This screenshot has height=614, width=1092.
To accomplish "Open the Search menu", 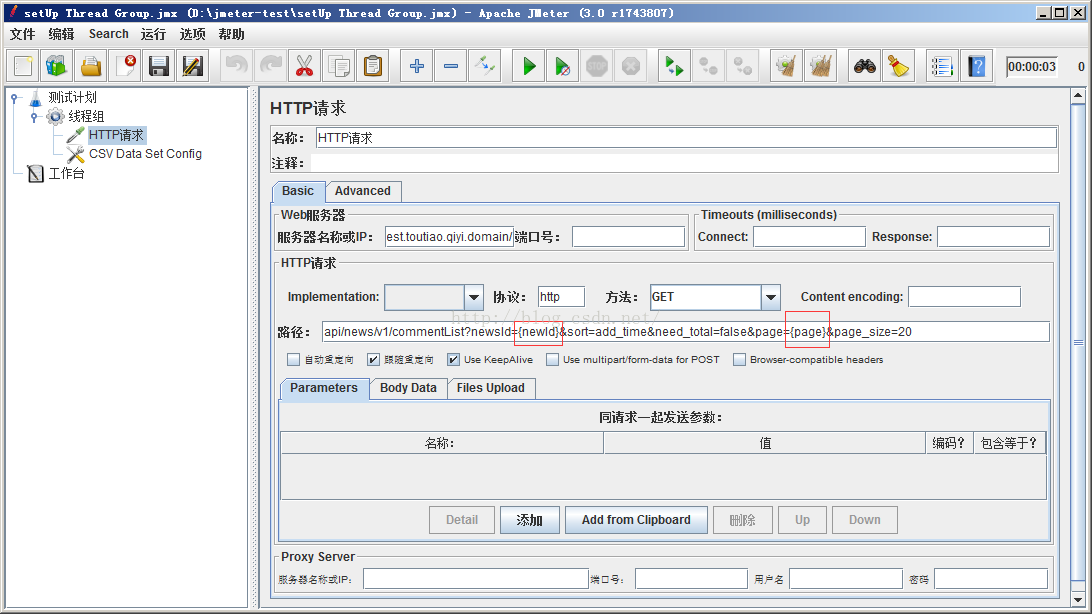I will coord(109,34).
